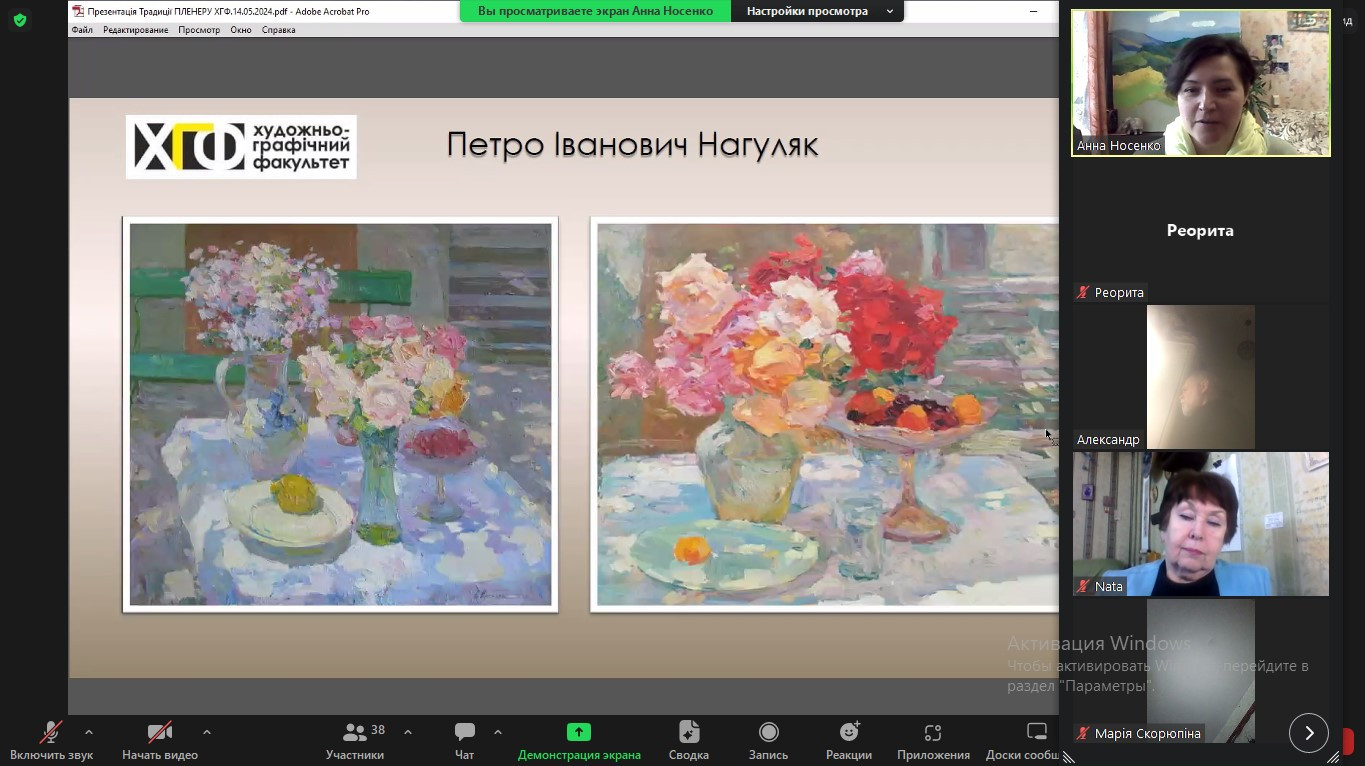Click the slide title Петро Іванович Нагуляк
The image size is (1365, 766).
(632, 145)
